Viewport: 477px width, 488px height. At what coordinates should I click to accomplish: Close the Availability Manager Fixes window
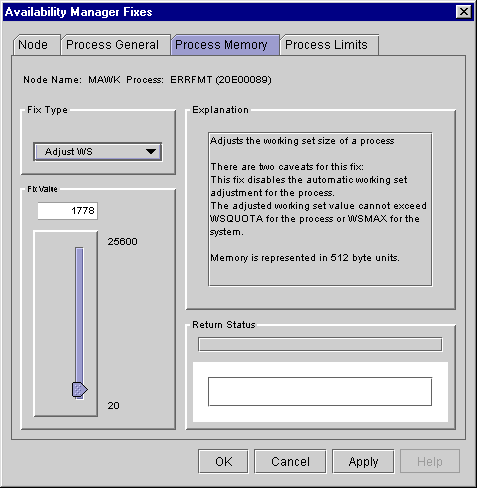(x=463, y=12)
